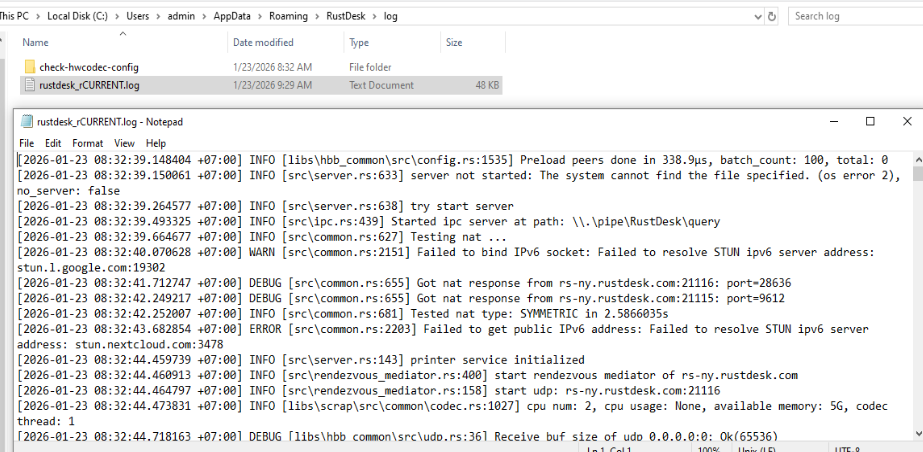
Task: Click the 'port=28636' nat response text
Action: coord(759,283)
